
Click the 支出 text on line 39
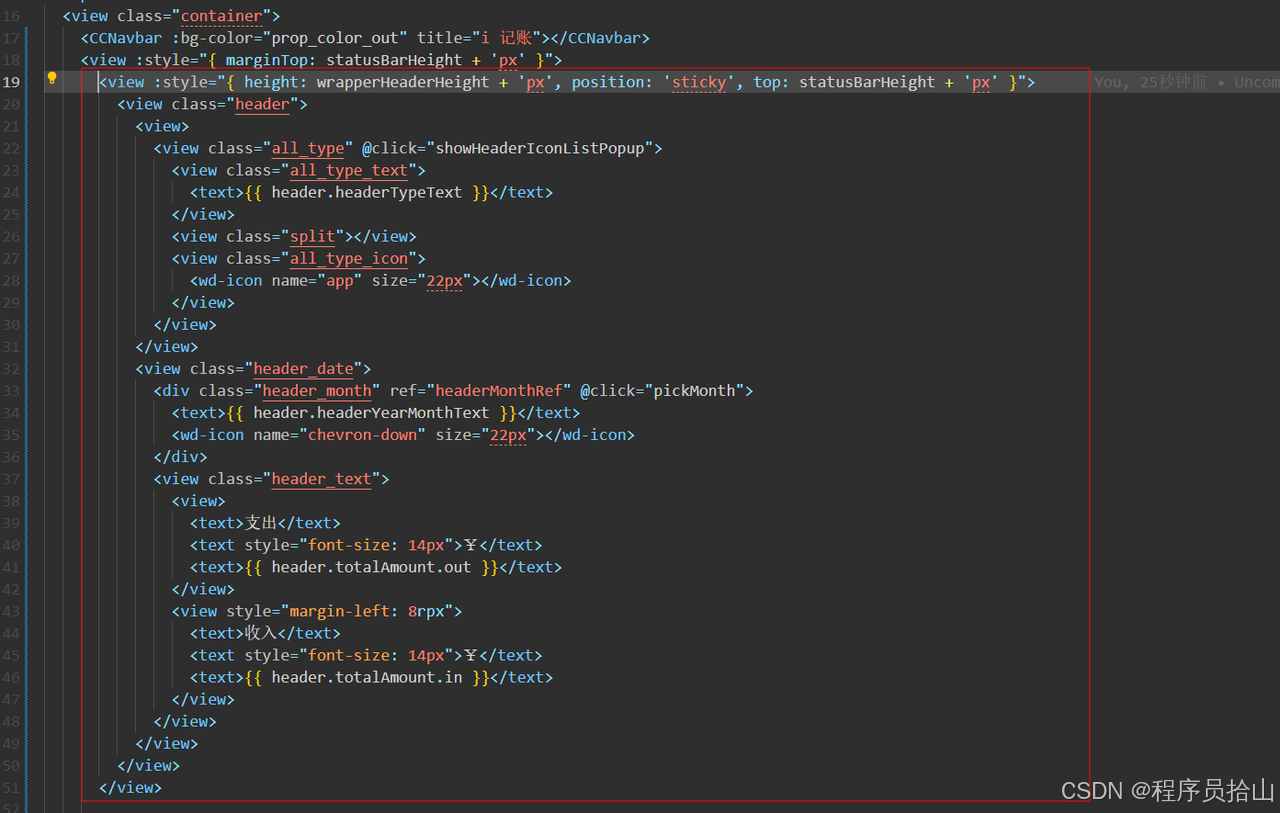pos(262,522)
